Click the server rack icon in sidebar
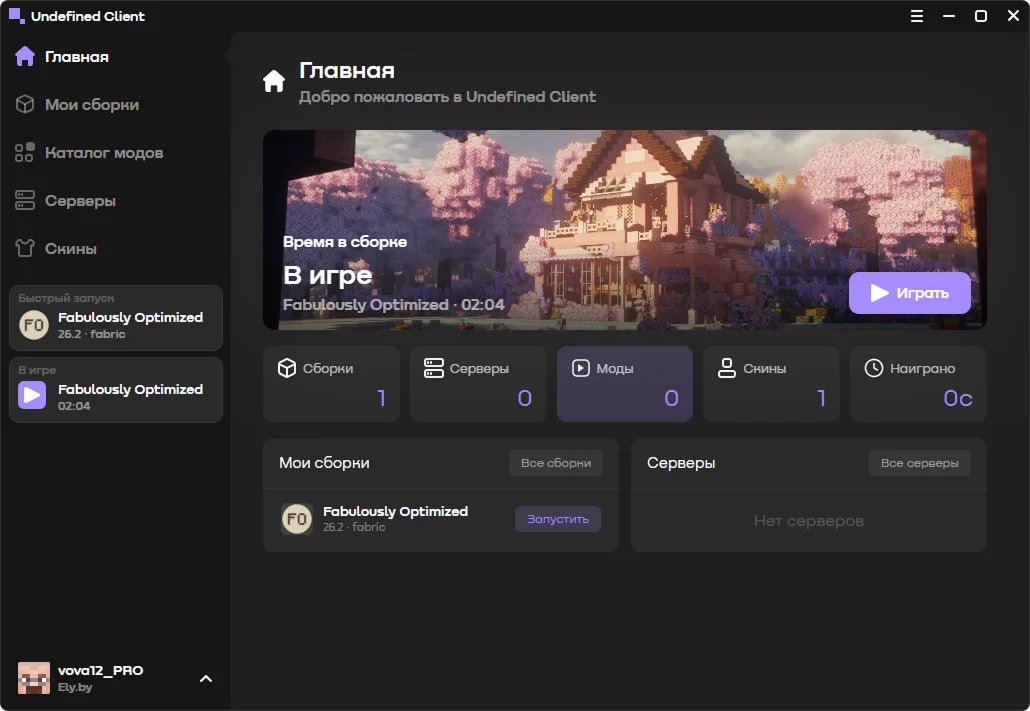The width and height of the screenshot is (1030, 711). pos(25,200)
